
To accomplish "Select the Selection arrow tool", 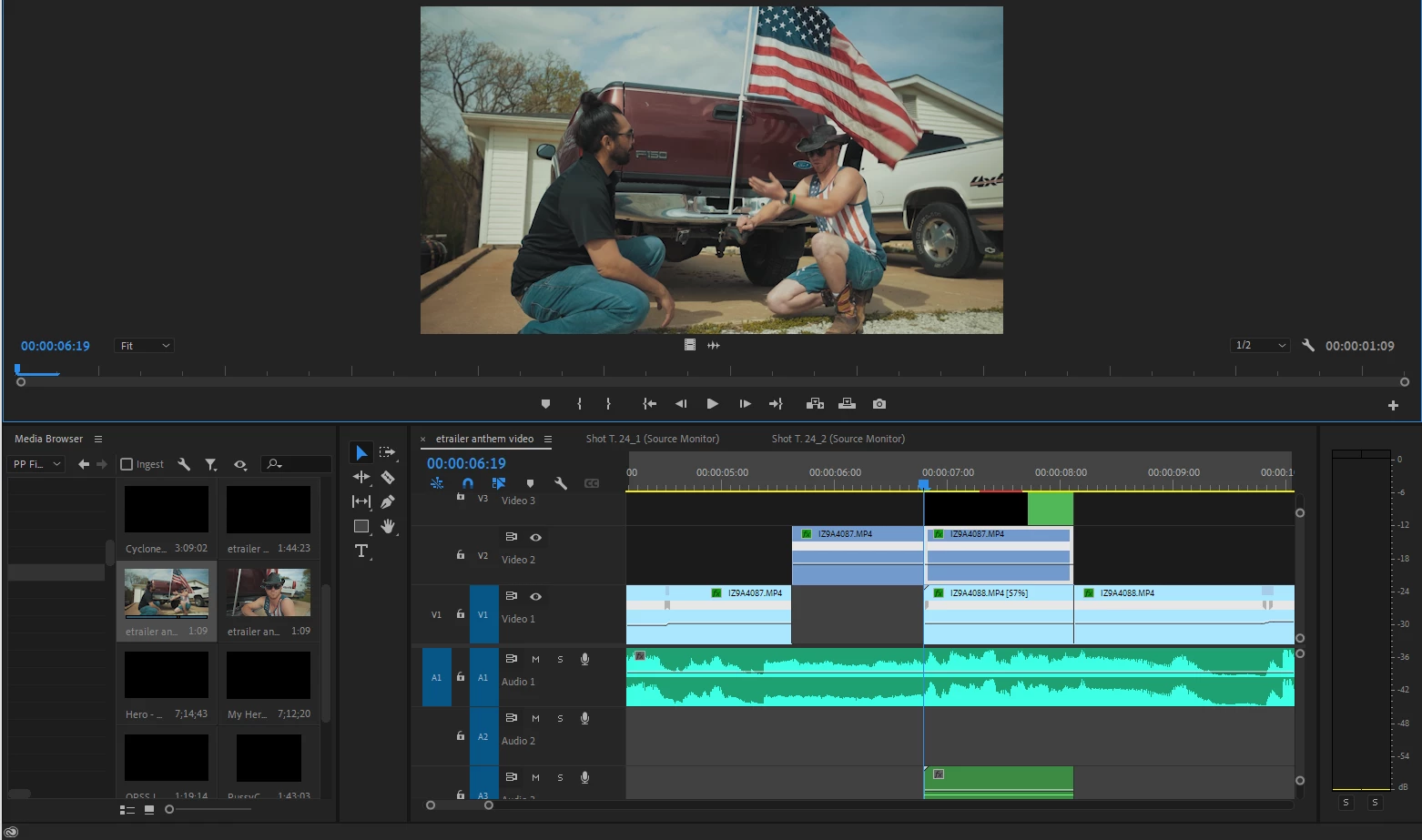I will [361, 452].
